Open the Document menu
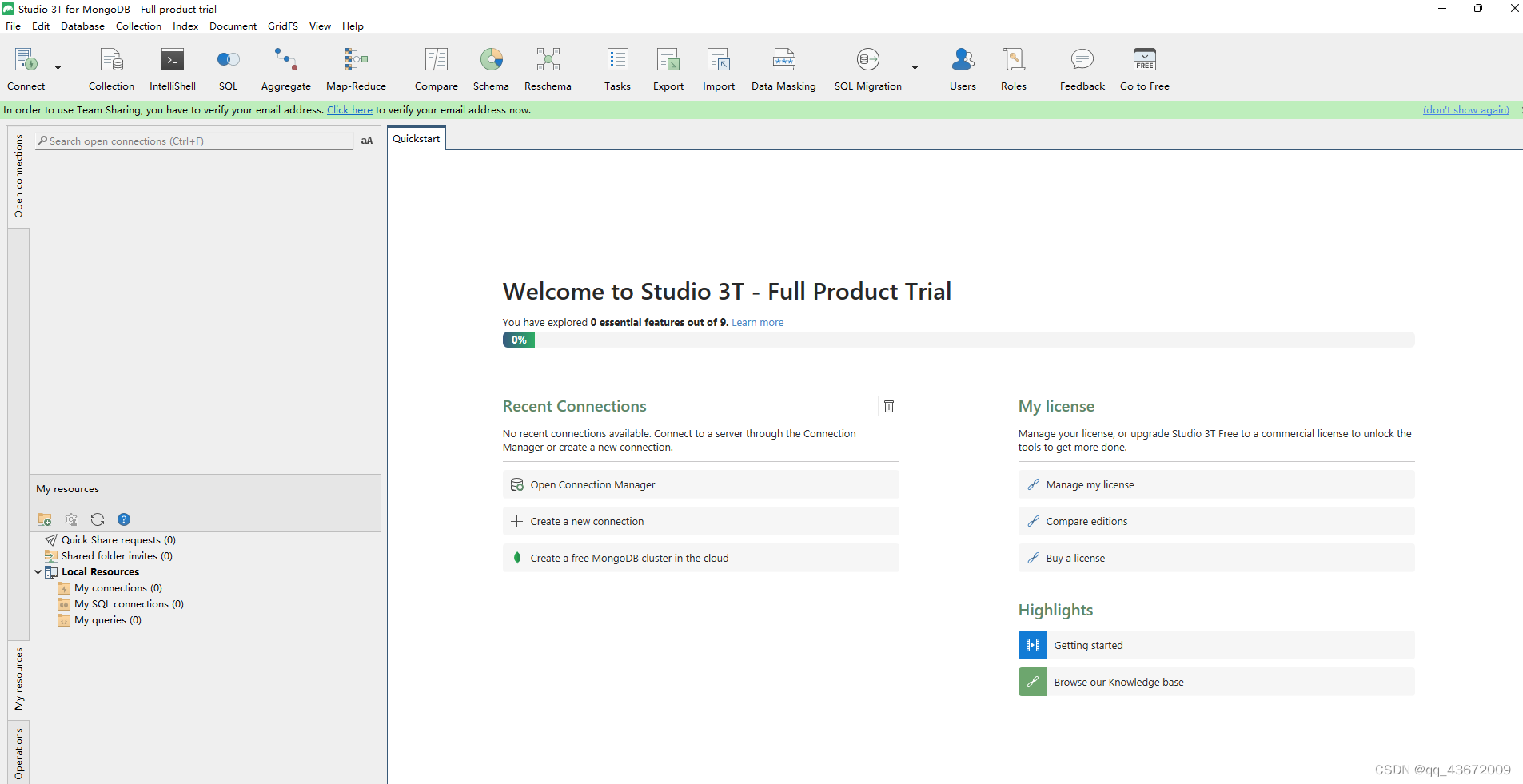The image size is (1523, 784). point(233,26)
